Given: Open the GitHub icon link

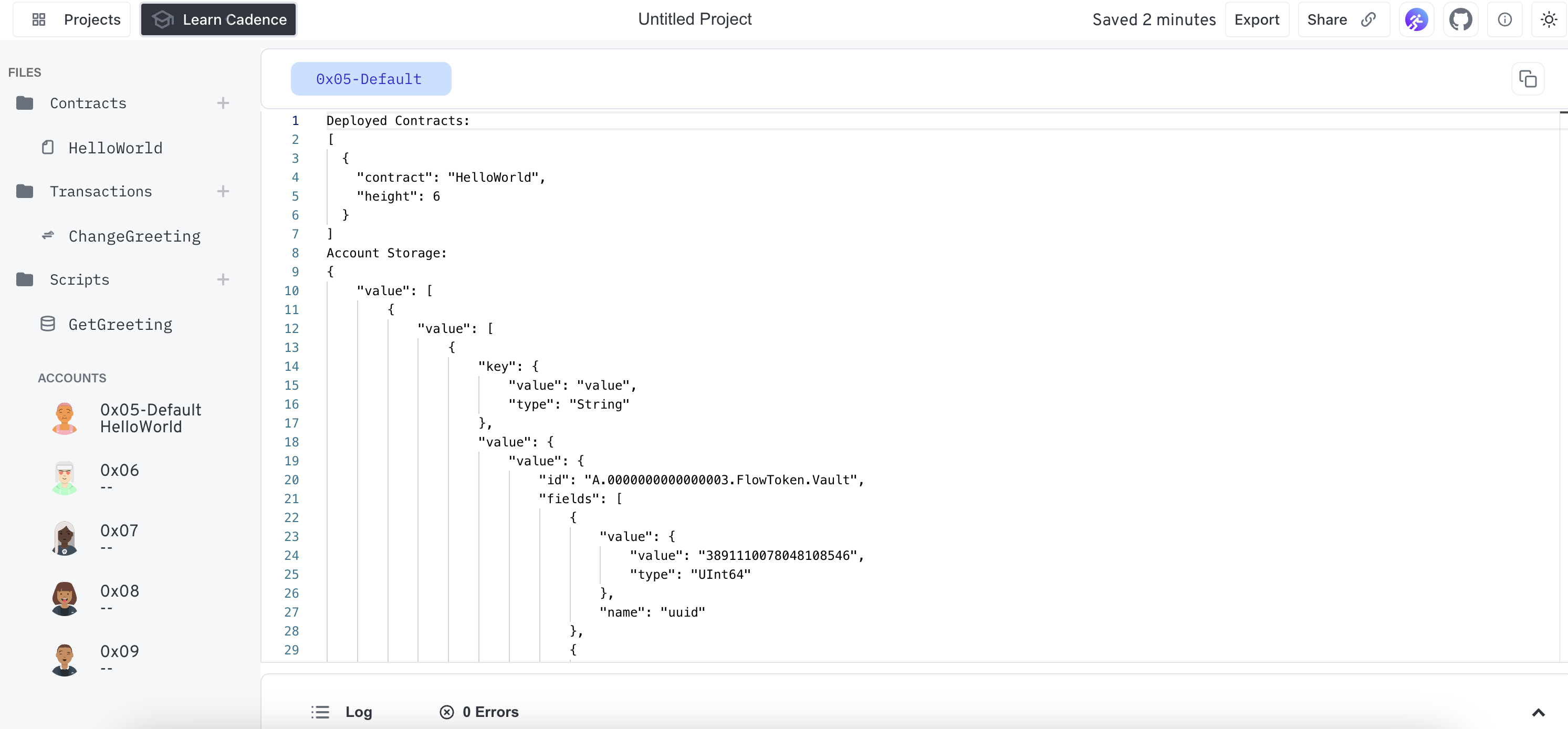Looking at the screenshot, I should [1460, 19].
